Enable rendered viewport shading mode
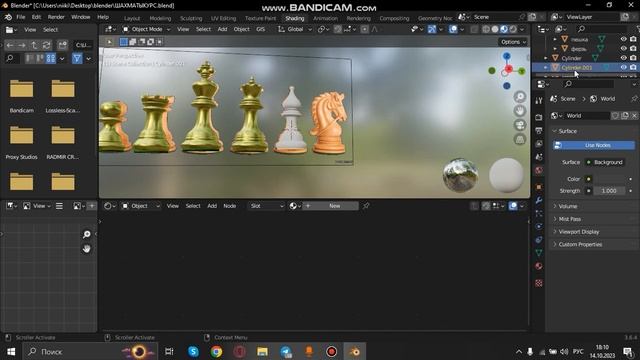 513,29
